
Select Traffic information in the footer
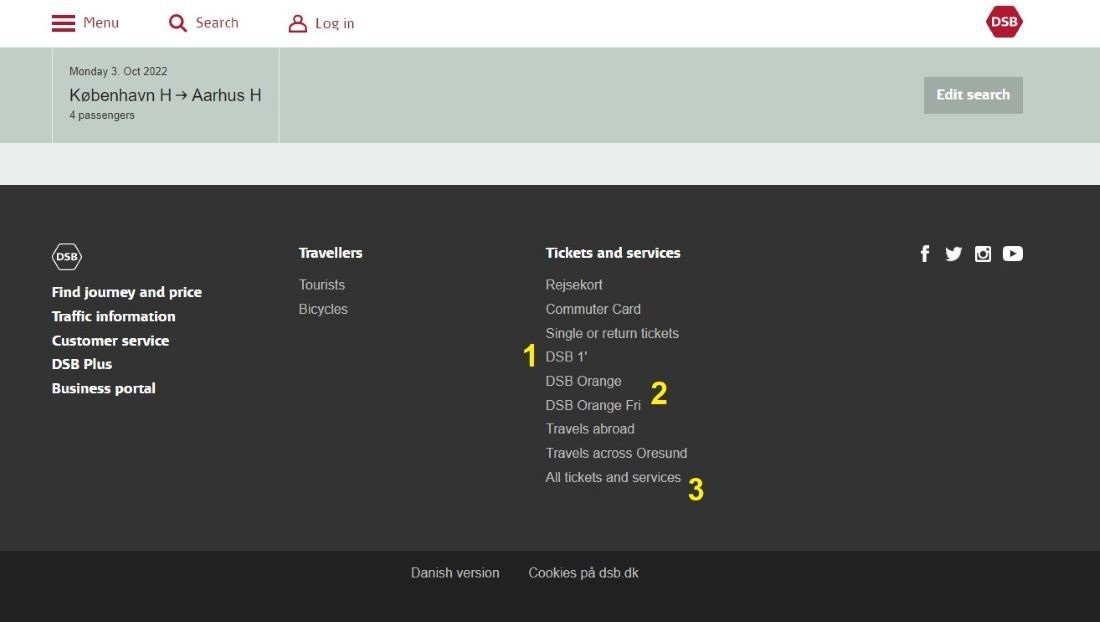pos(113,316)
